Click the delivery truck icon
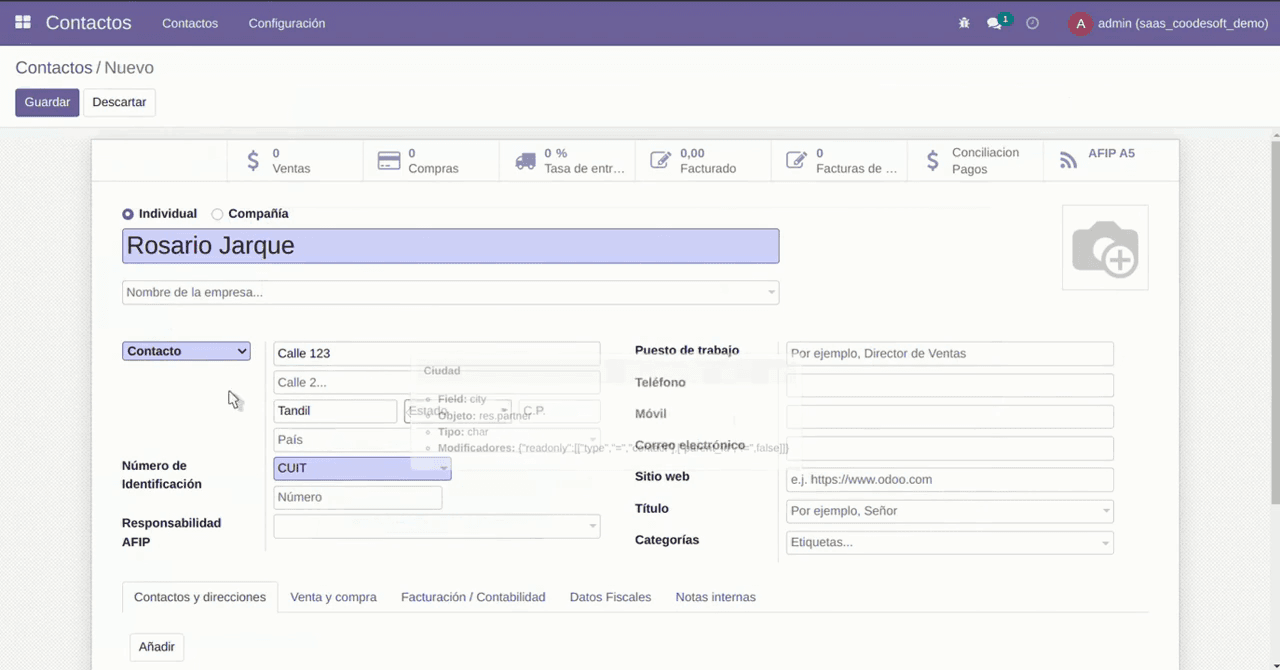 click(x=525, y=161)
